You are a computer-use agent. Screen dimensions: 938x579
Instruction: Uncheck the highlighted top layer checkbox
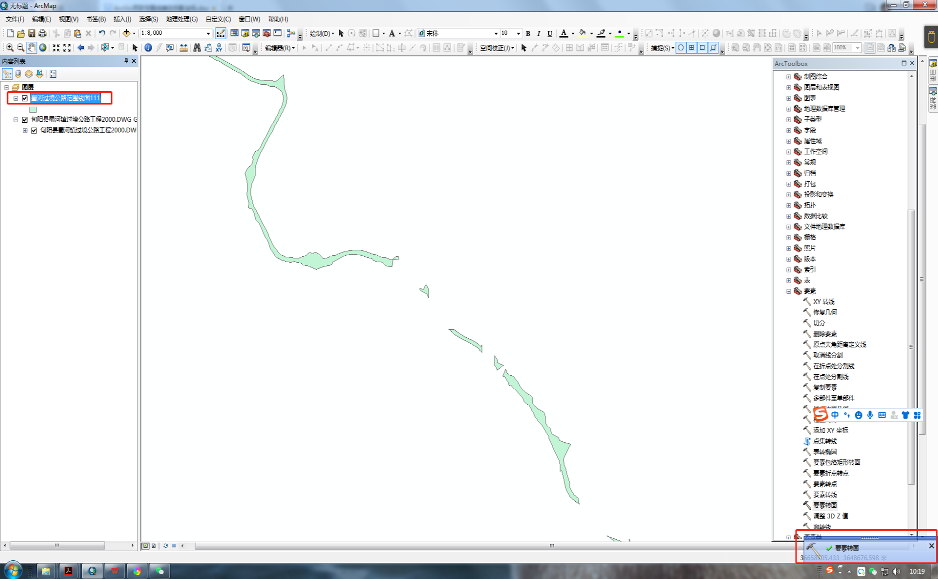pyautogui.click(x=25, y=98)
